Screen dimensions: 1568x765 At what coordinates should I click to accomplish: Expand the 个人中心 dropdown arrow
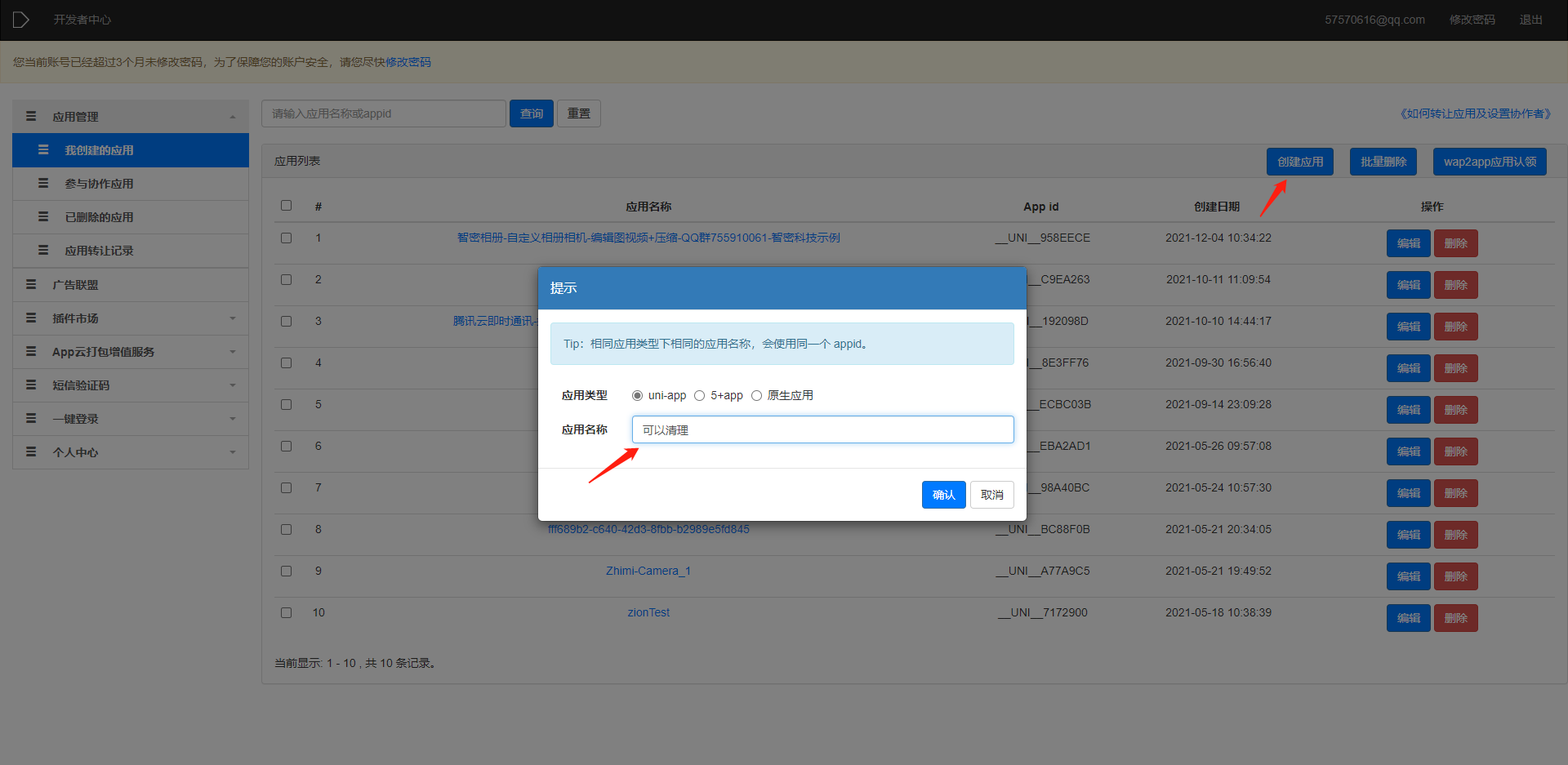point(233,452)
